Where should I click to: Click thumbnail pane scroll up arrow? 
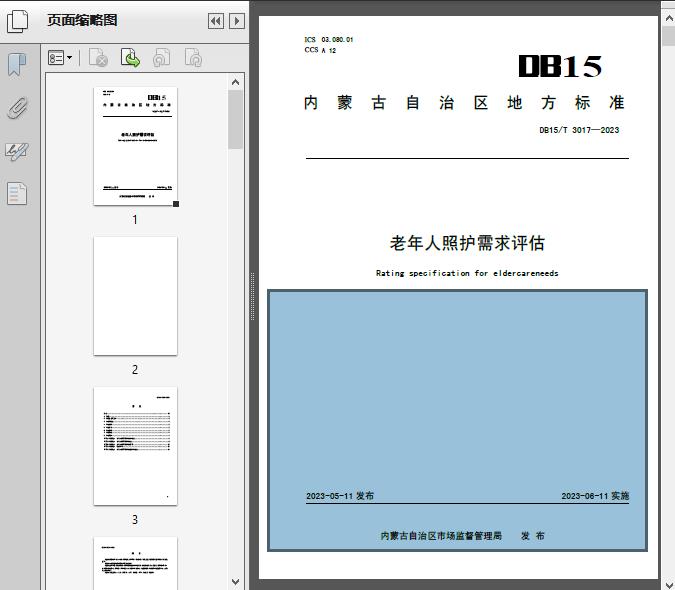coord(235,82)
